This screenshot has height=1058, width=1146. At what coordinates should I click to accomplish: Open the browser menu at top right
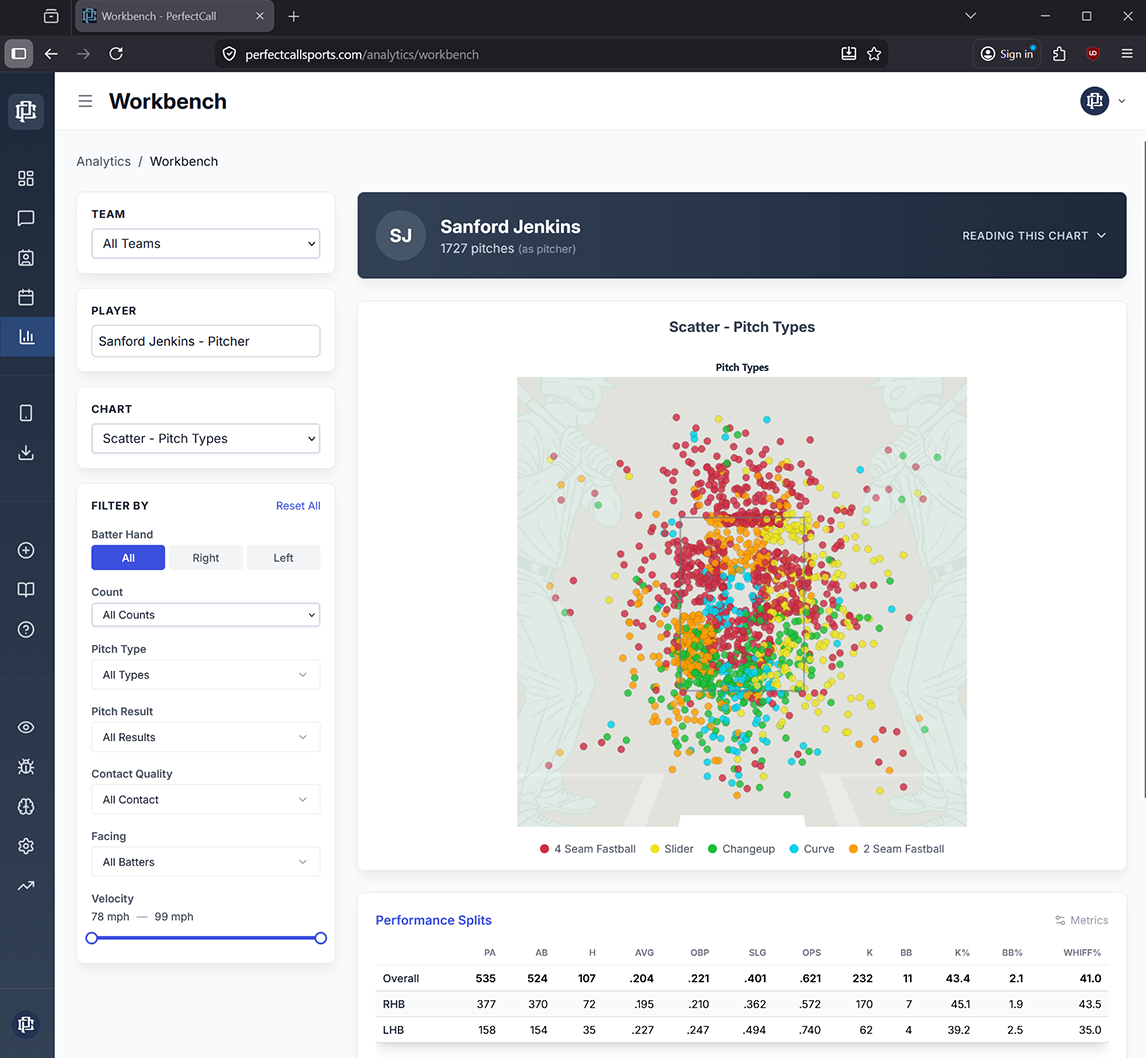pyautogui.click(x=1128, y=54)
